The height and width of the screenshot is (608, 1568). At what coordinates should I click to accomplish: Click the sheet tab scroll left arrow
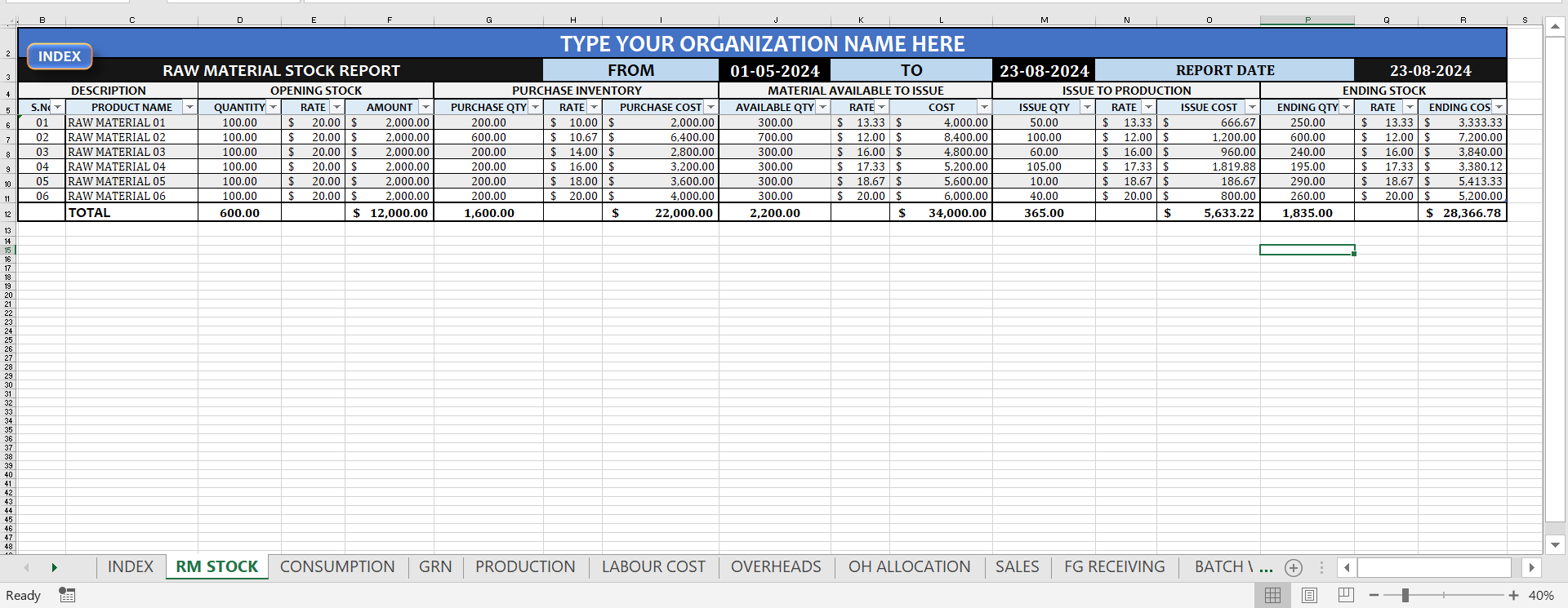tap(26, 567)
